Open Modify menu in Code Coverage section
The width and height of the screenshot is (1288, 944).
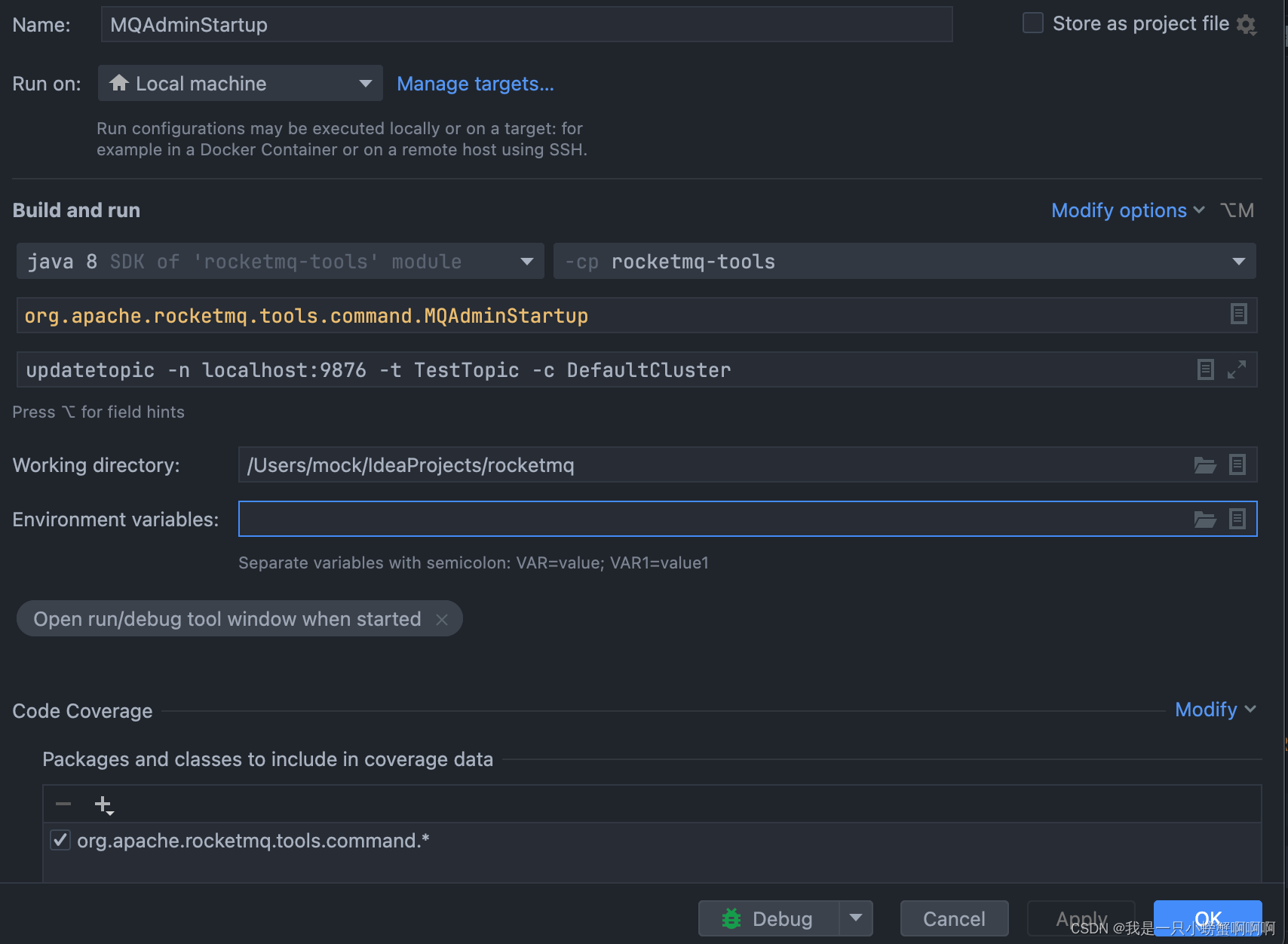(x=1207, y=709)
